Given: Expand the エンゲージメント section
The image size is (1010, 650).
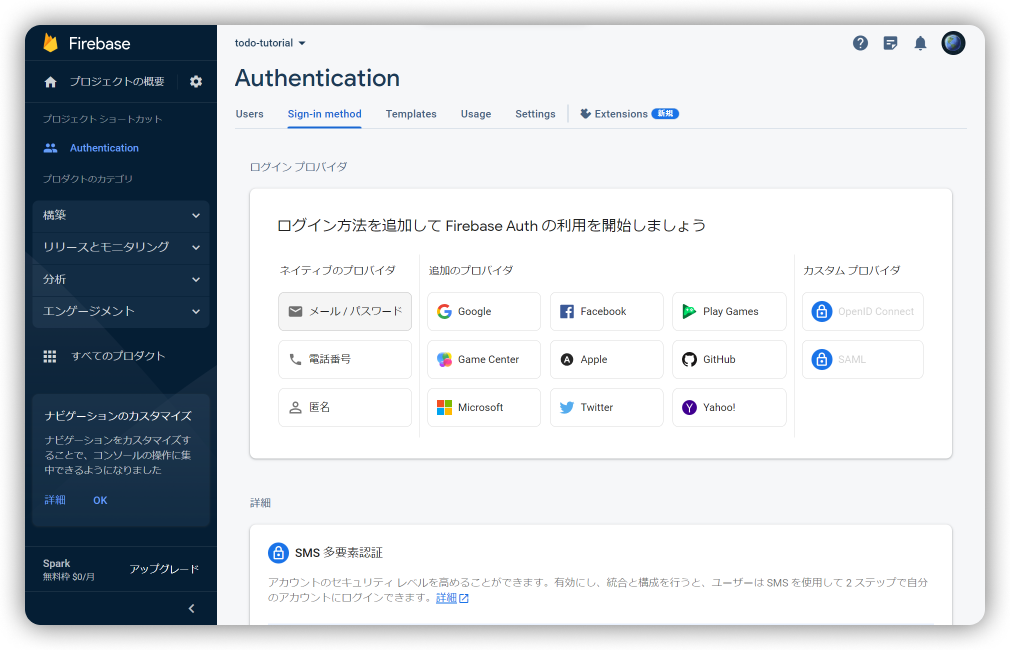Looking at the screenshot, I should point(121,311).
